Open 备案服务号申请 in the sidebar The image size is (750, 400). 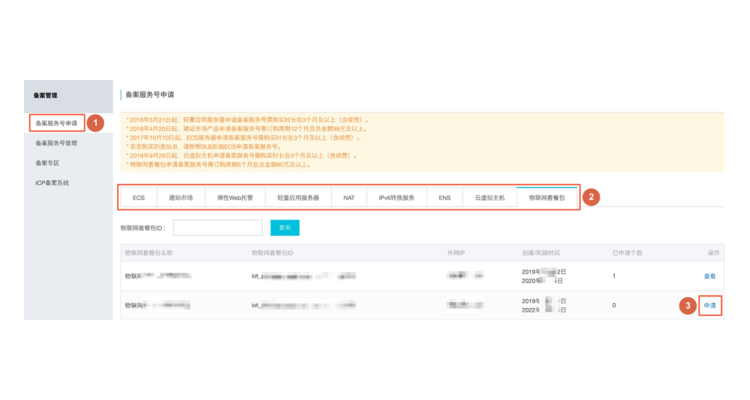[x=56, y=123]
